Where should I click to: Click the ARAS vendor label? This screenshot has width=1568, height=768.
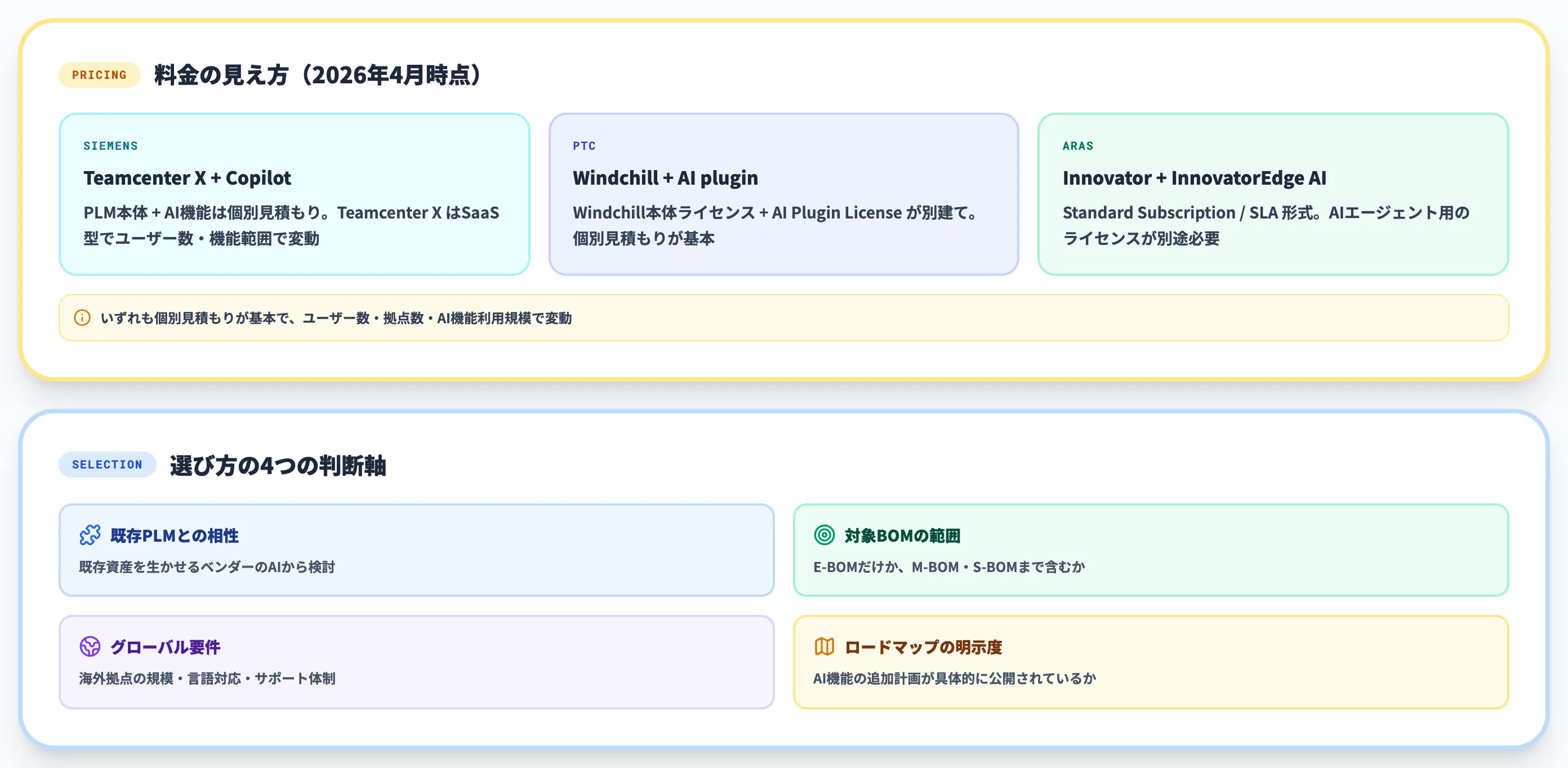pyautogui.click(x=1077, y=146)
